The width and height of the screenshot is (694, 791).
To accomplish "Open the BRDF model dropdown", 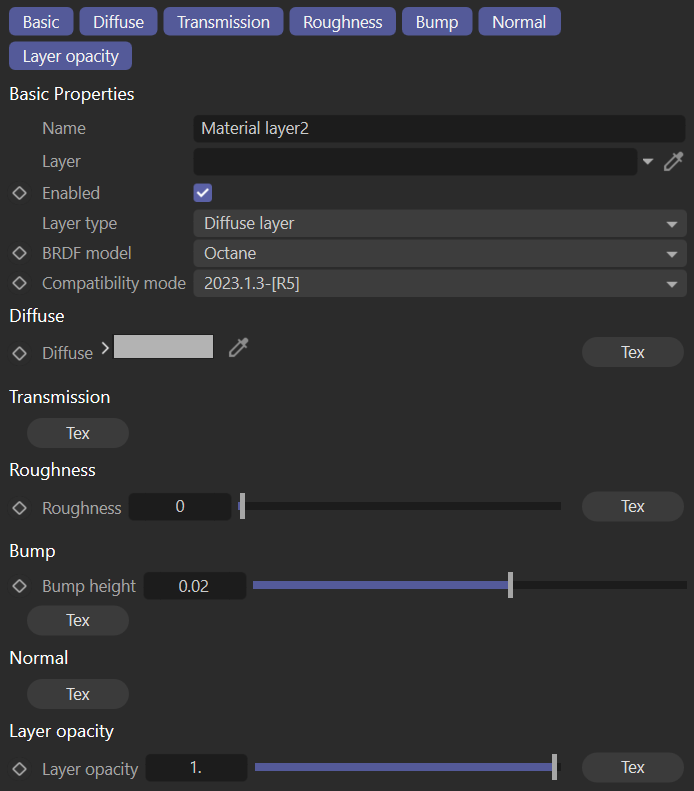I will pos(439,254).
